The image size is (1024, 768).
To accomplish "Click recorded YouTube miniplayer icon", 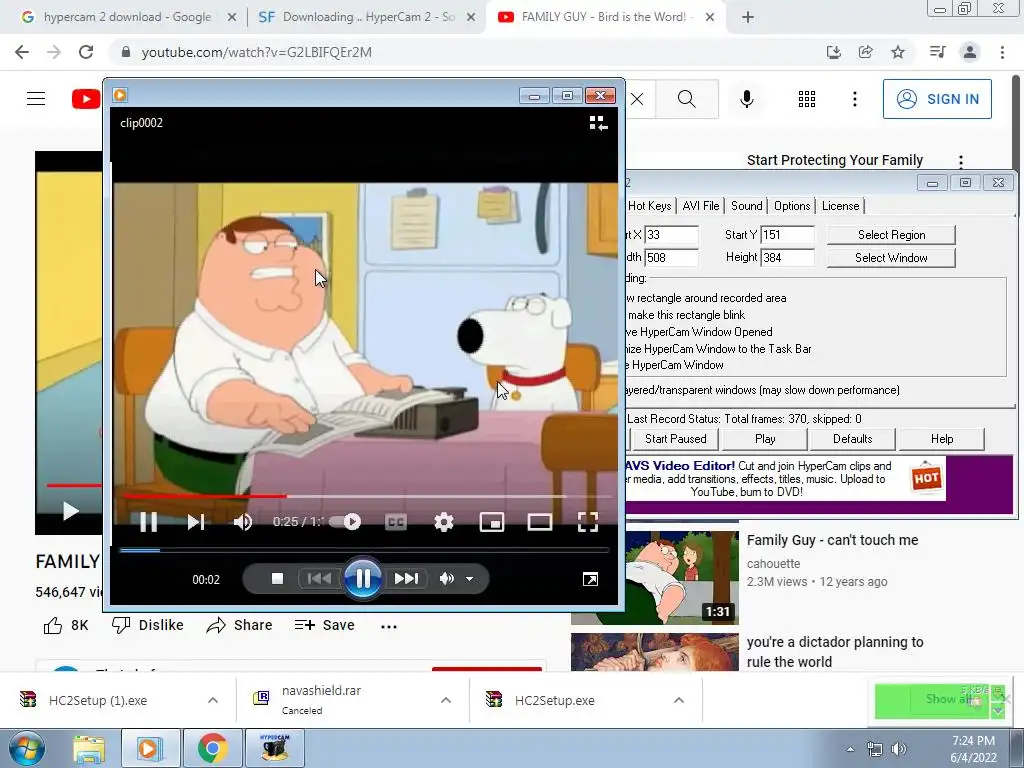I will (x=492, y=522).
